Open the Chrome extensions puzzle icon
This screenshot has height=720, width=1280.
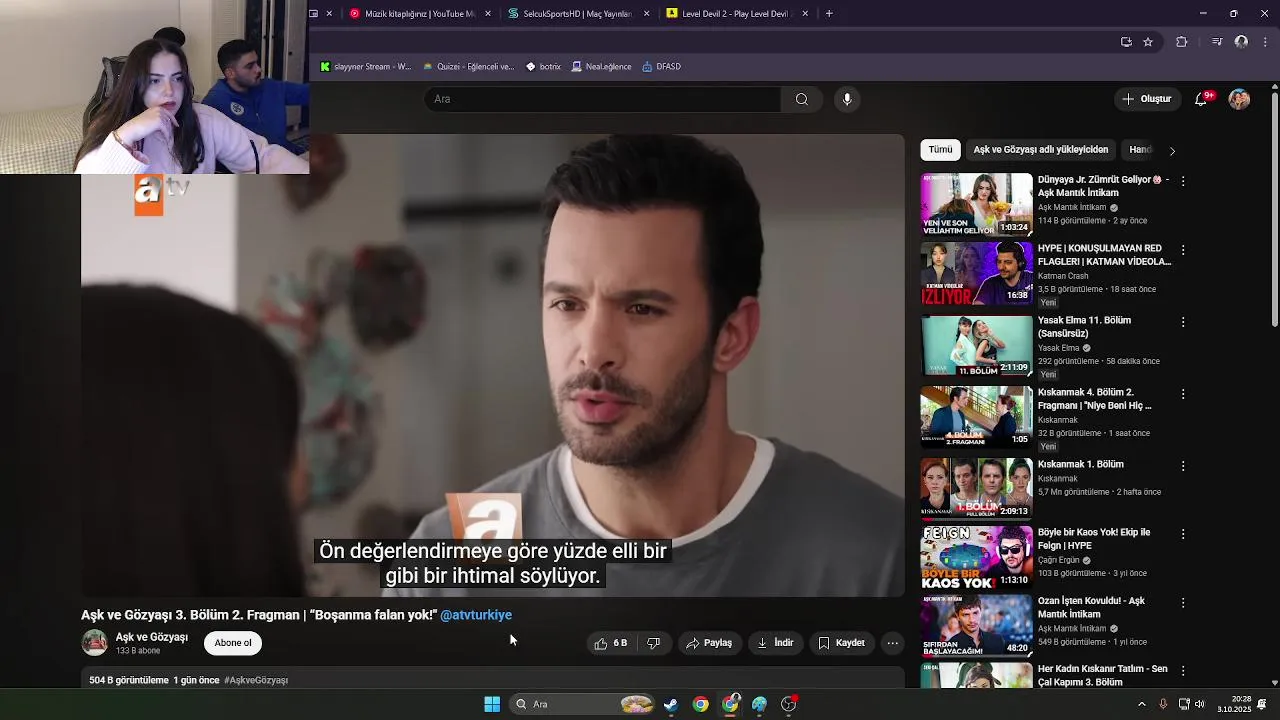coord(1182,42)
